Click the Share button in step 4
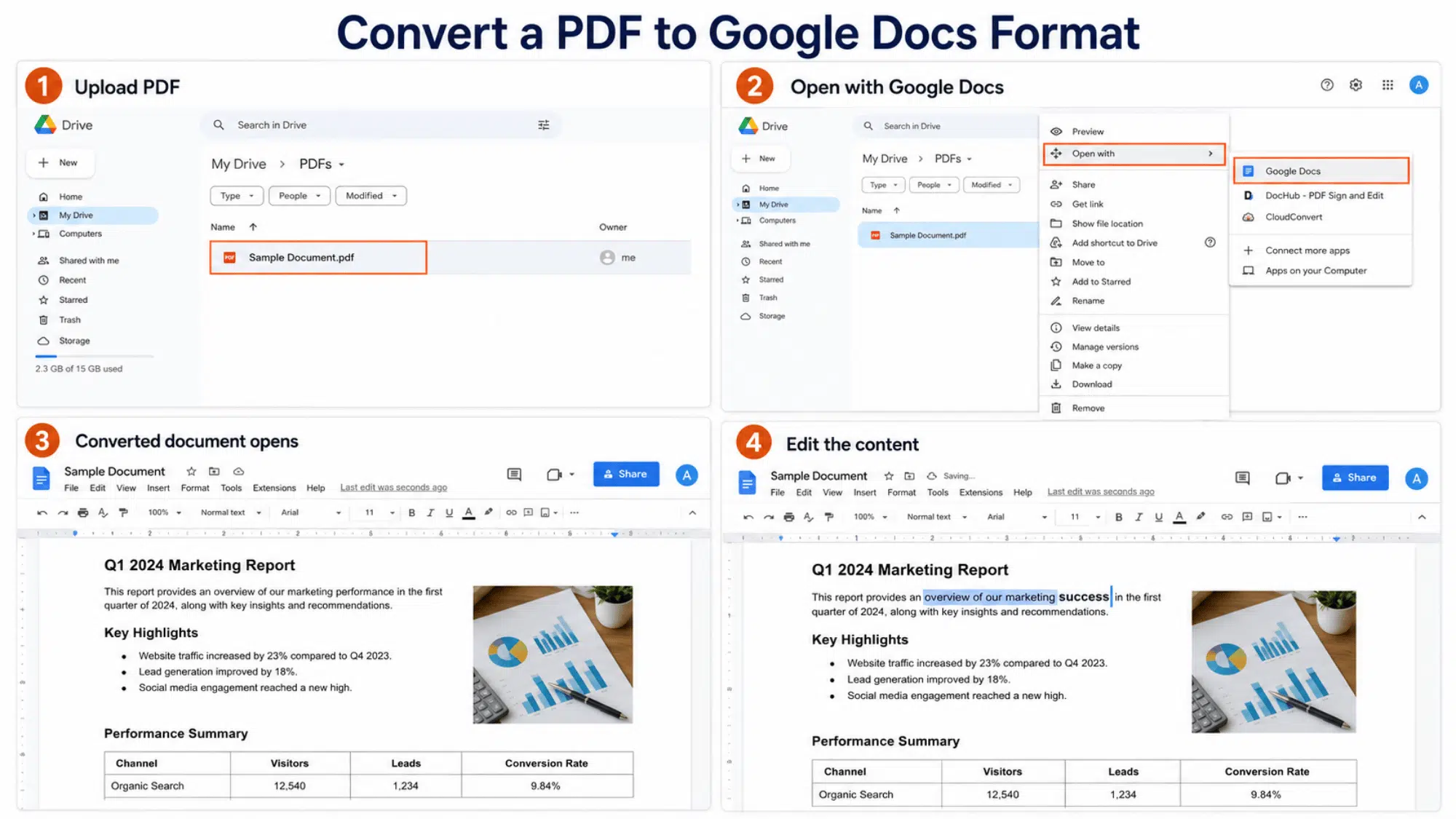The height and width of the screenshot is (819, 1456). click(1355, 478)
